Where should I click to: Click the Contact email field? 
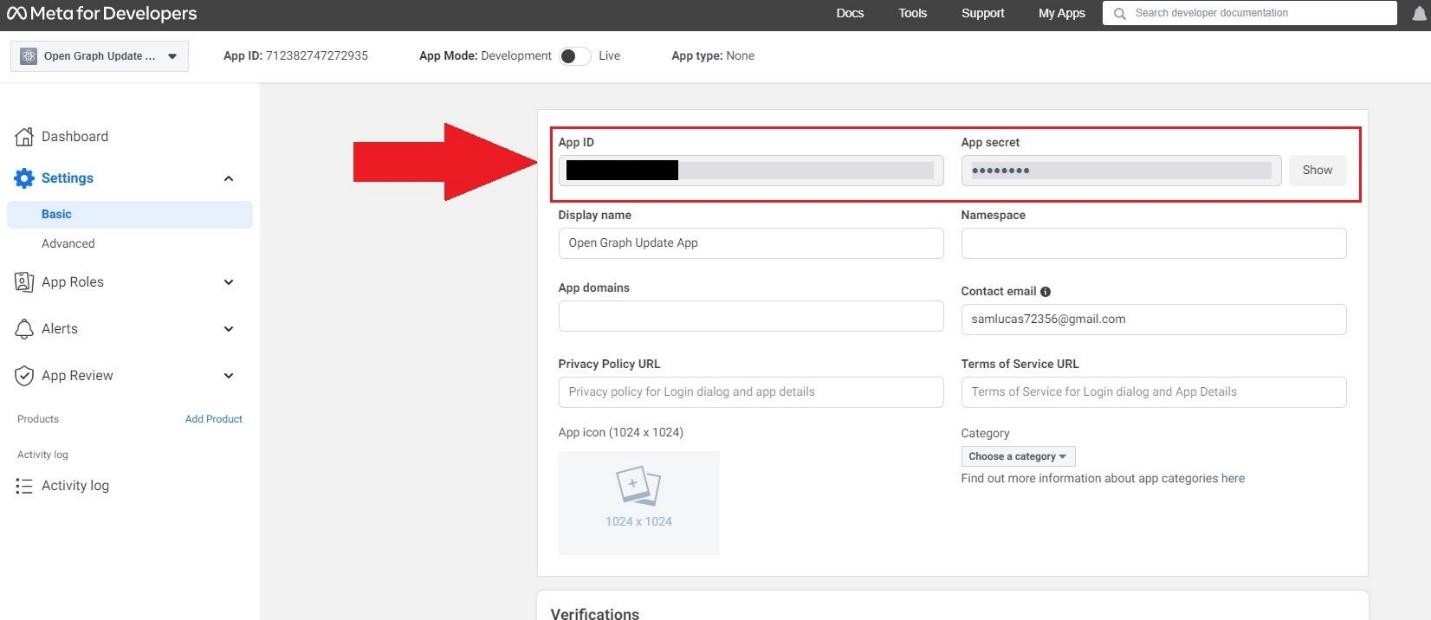(1154, 319)
